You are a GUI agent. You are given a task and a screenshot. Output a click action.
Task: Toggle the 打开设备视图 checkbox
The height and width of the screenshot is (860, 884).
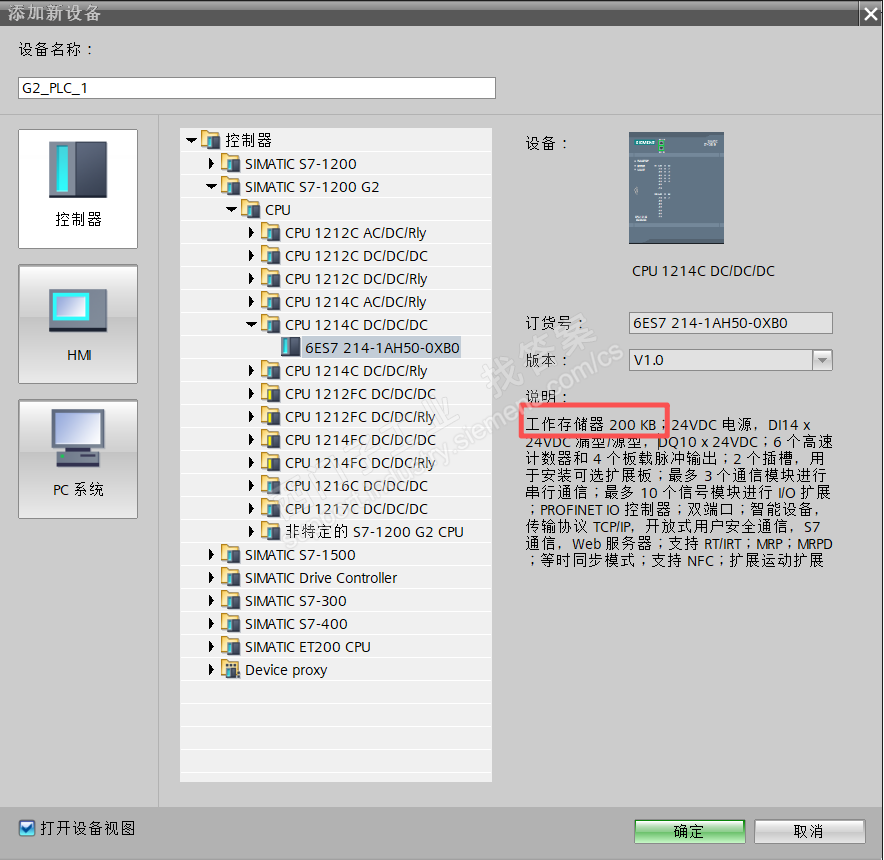[x=26, y=828]
